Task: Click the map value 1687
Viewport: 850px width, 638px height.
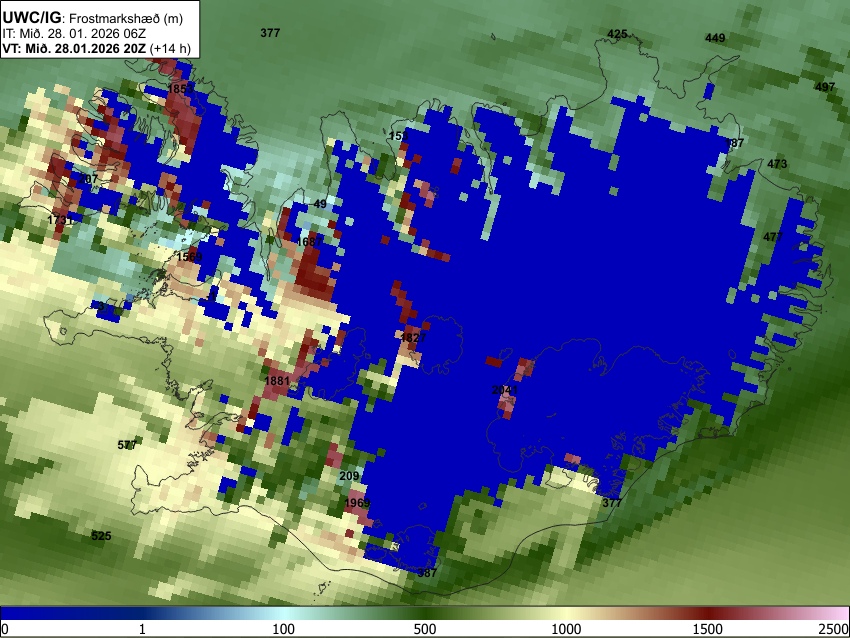Action: pos(309,242)
